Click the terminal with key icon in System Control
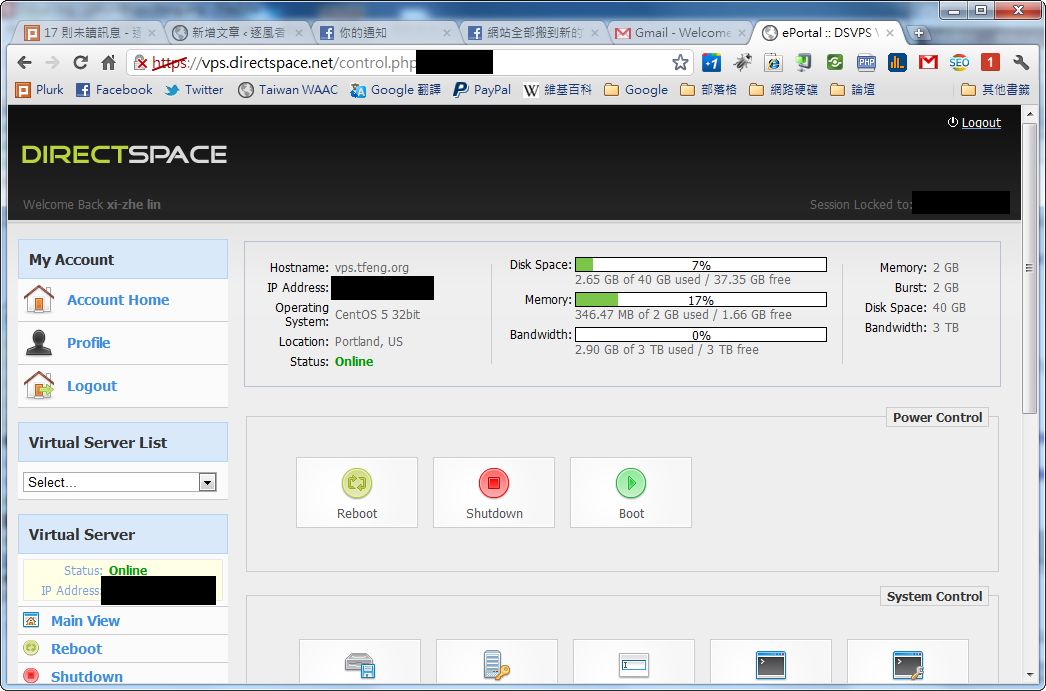1046x691 pixels. coord(908,664)
